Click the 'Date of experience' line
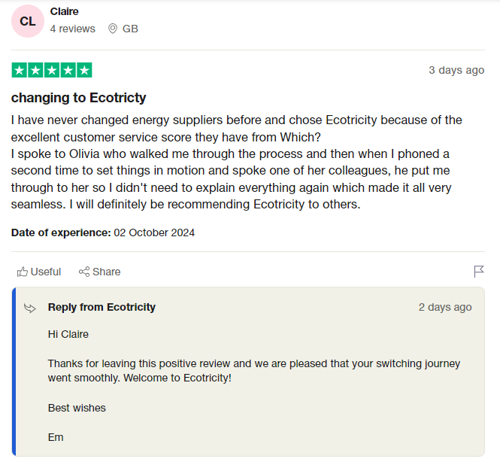500x471 pixels. [x=103, y=232]
